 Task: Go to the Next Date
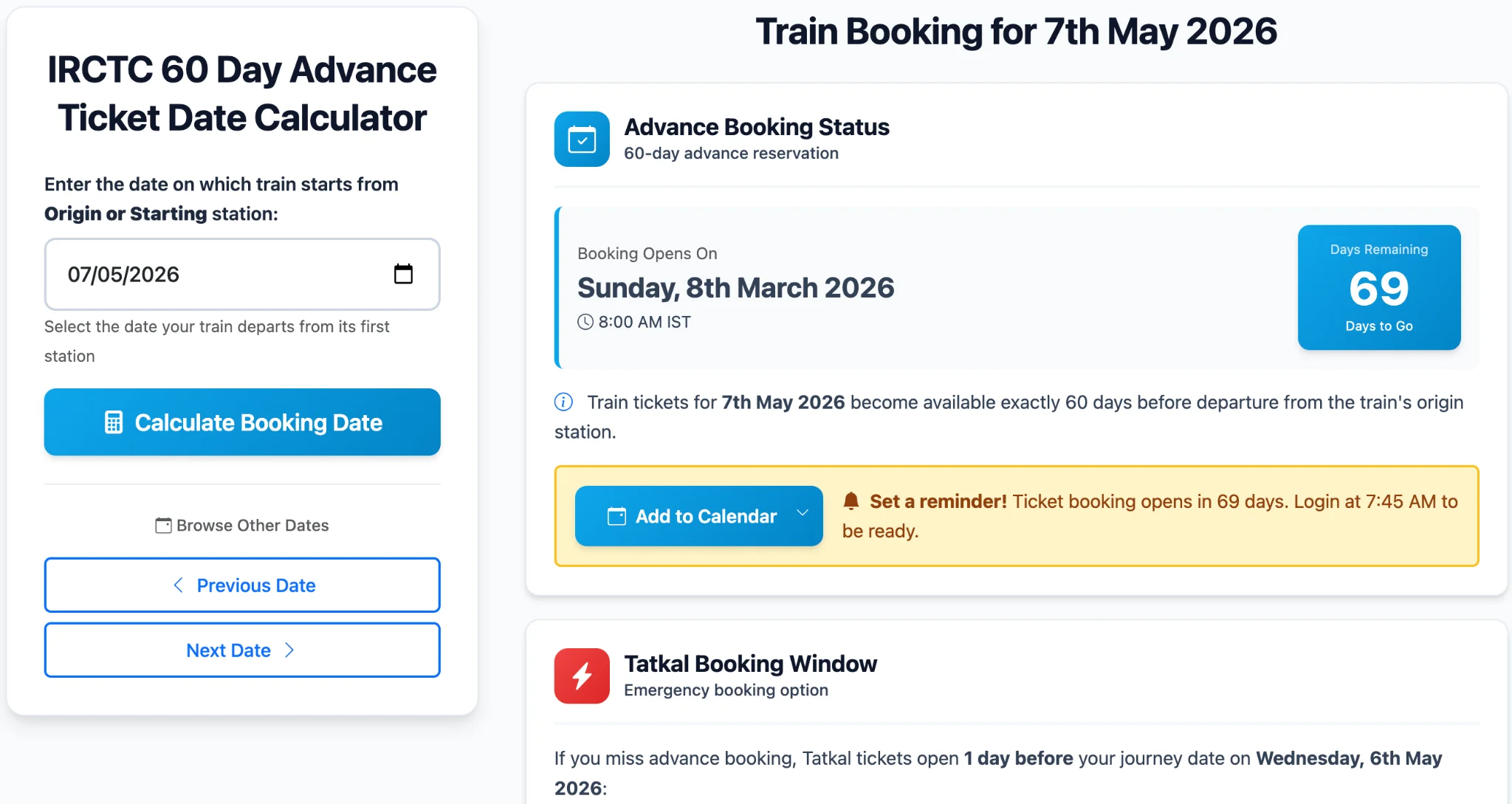pos(242,650)
